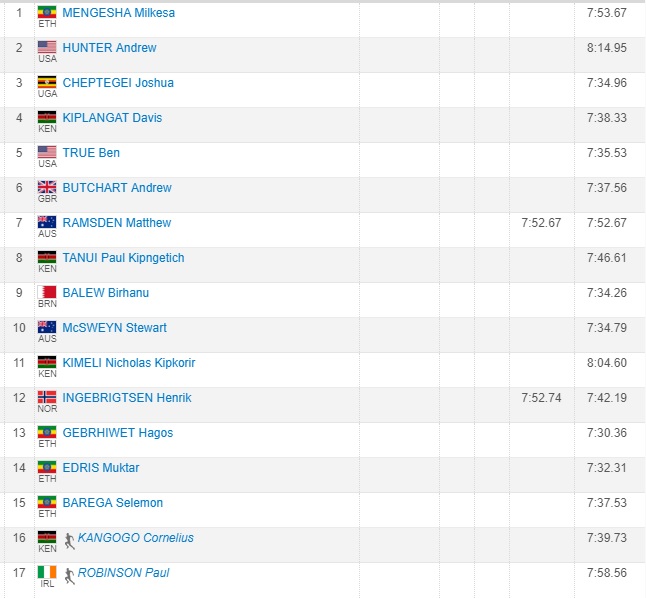Open HUNTER Andrew athlete link
This screenshot has width=646, height=598.
pos(110,48)
